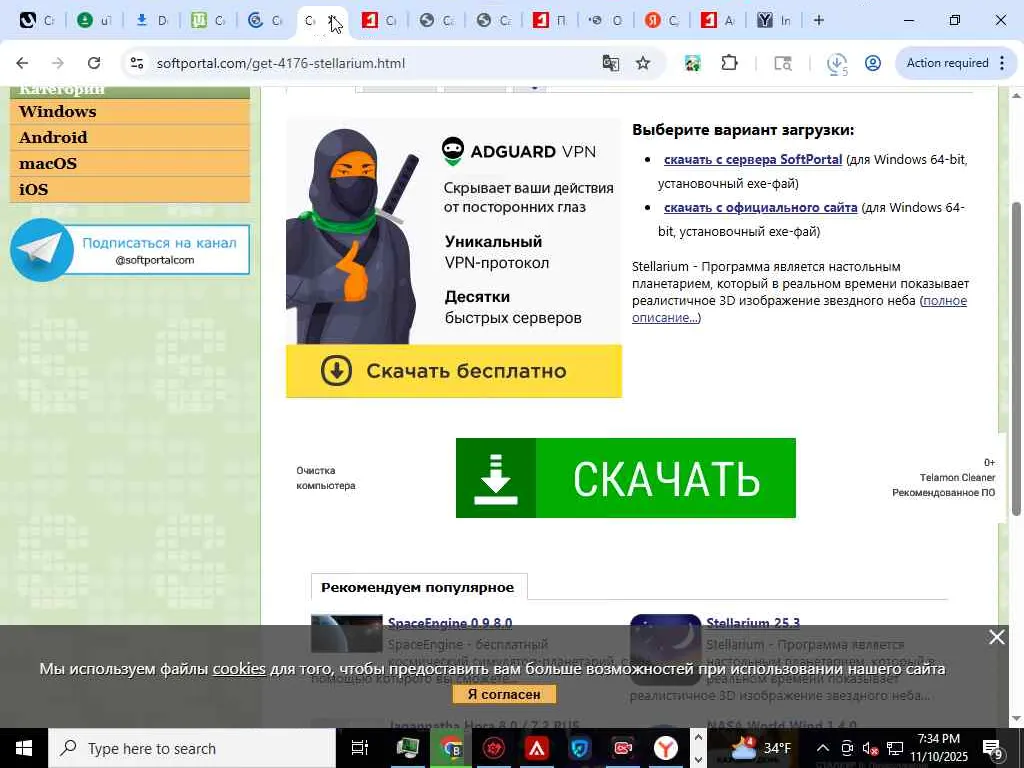Close the current active tab
Screen dimensions: 1024x768
coord(333,20)
